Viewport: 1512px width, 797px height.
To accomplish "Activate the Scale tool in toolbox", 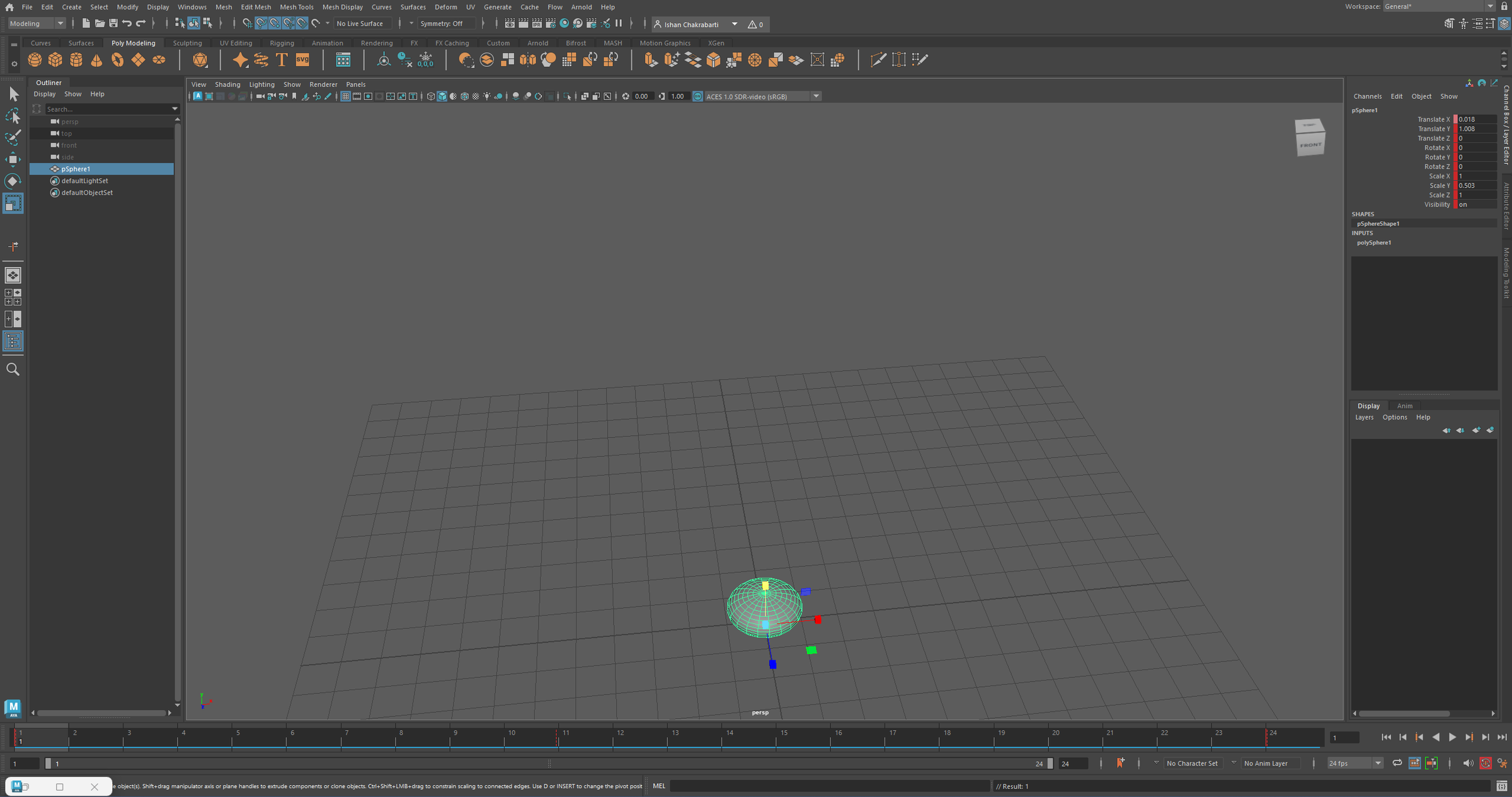I will (x=13, y=203).
